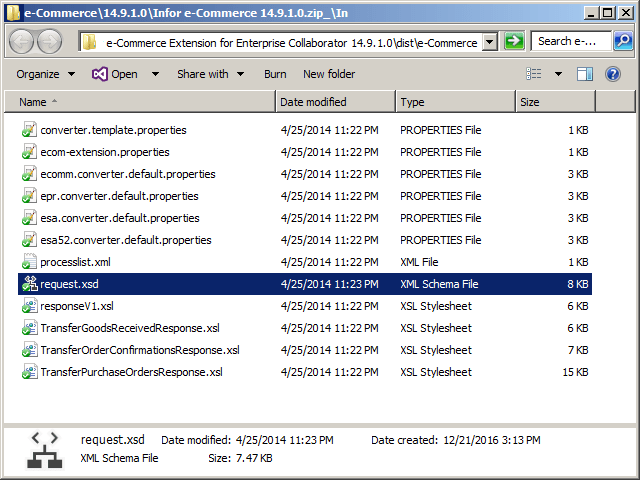Screen dimensions: 640x480
Task: Click the change view icon
Action: point(534,74)
